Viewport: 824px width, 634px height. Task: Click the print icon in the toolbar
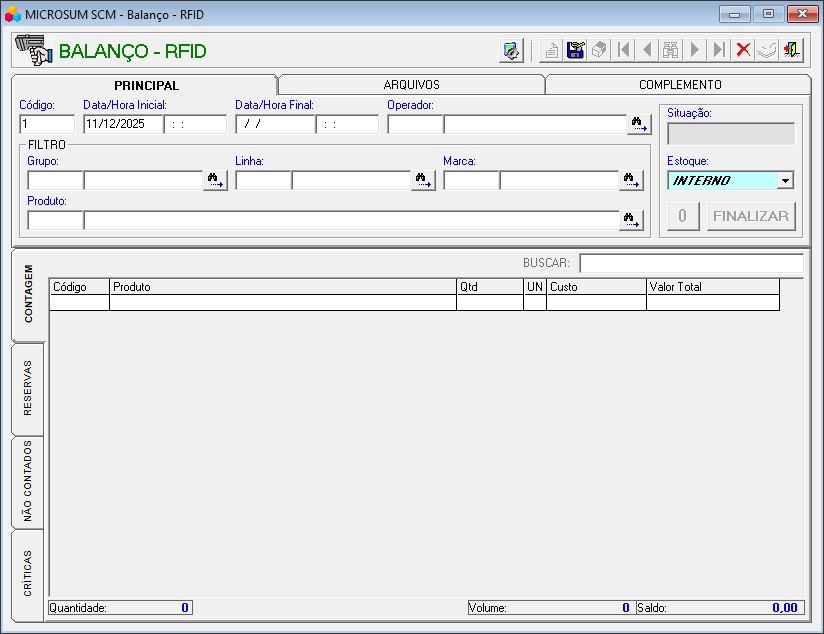click(x=599, y=50)
